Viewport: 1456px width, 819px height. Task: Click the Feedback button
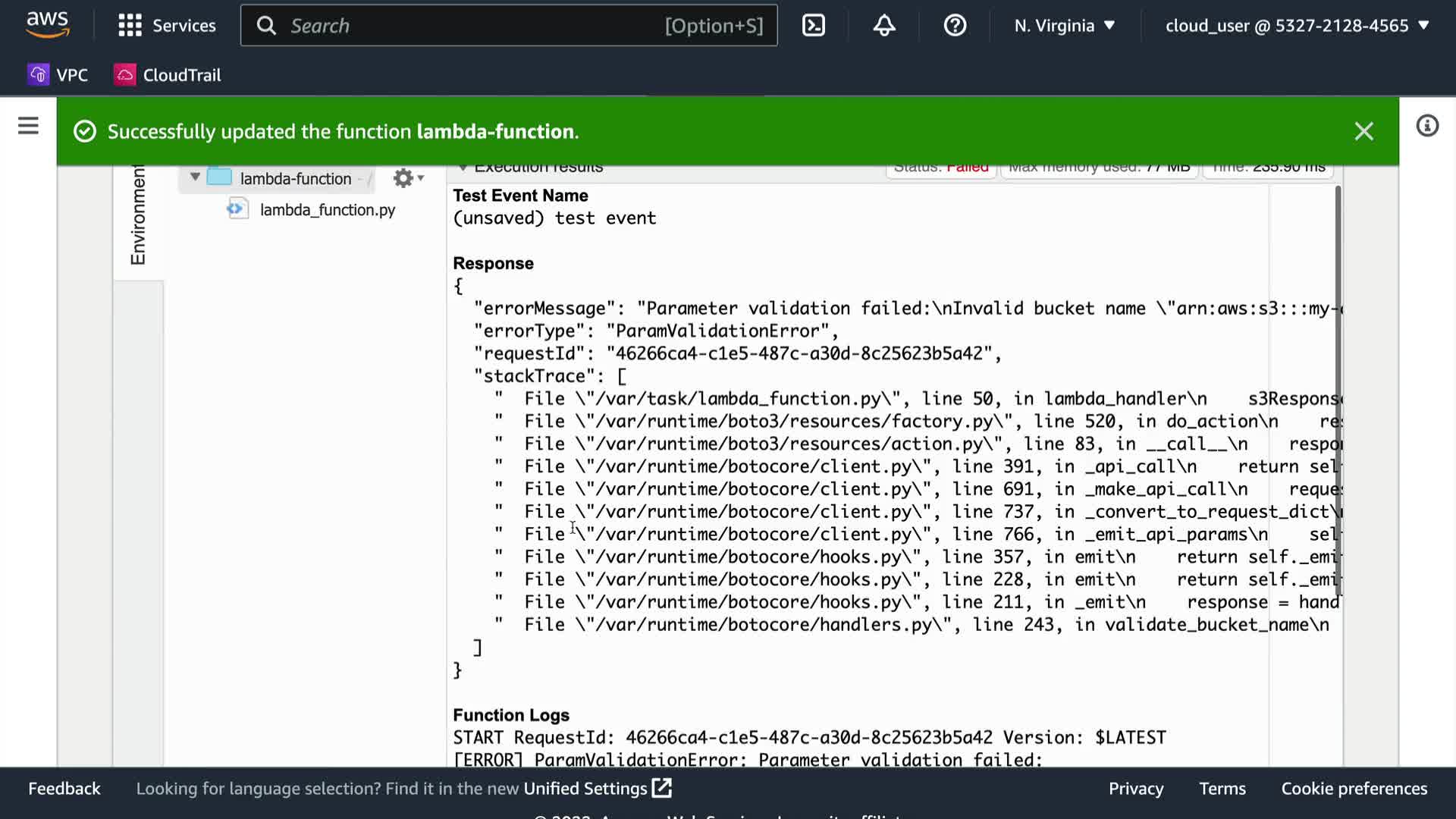pyautogui.click(x=64, y=789)
